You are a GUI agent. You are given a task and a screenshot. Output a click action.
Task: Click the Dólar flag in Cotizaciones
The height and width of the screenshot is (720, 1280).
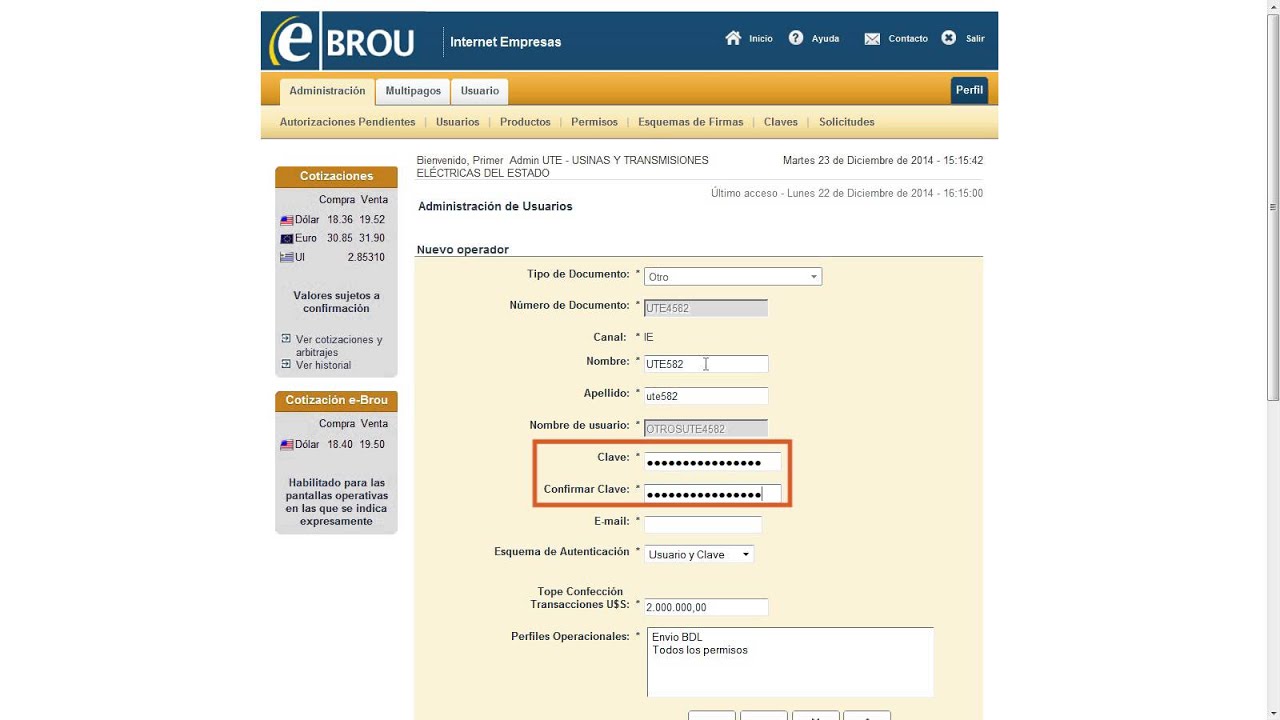pyautogui.click(x=287, y=220)
